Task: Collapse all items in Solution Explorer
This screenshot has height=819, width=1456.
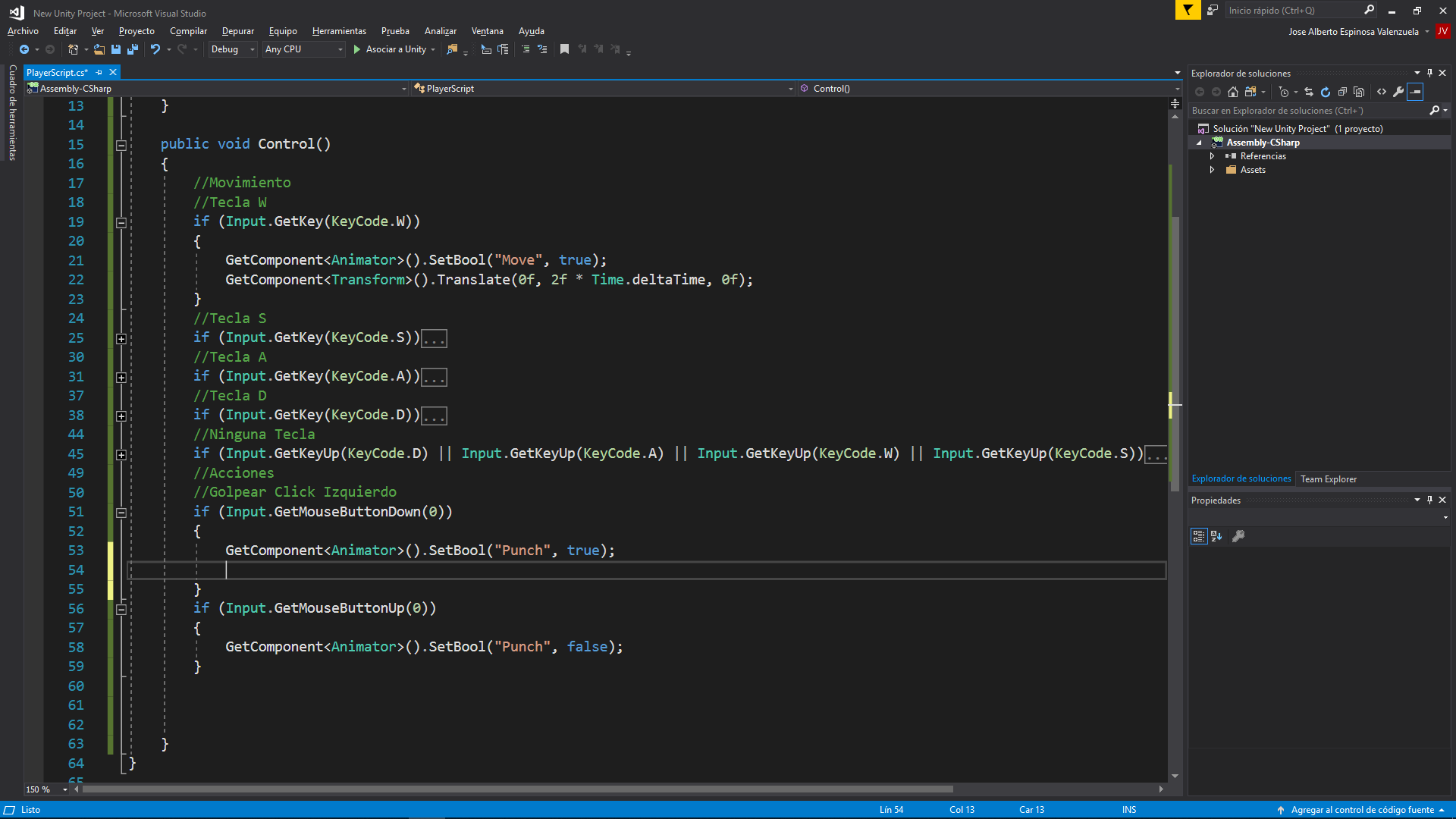Action: (1342, 92)
